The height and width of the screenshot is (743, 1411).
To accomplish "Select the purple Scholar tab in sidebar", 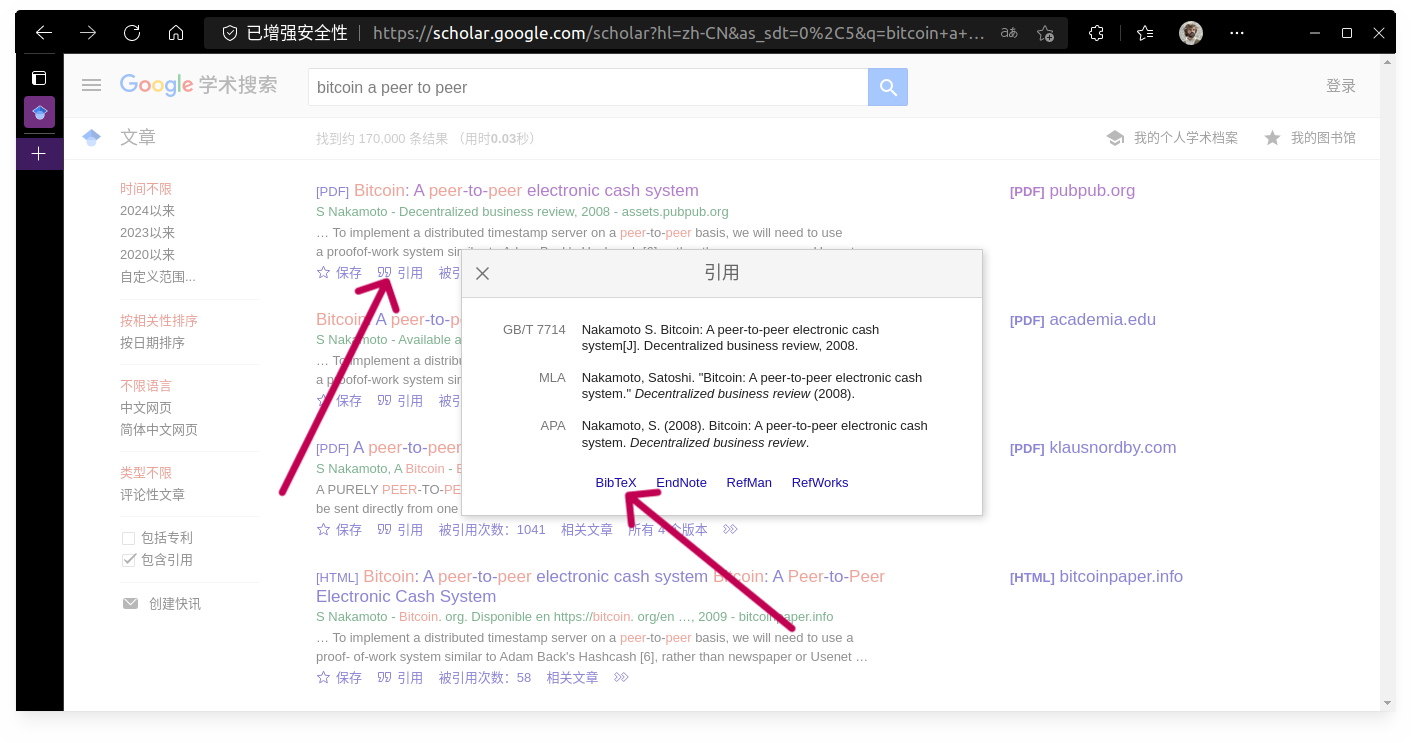I will (x=39, y=112).
